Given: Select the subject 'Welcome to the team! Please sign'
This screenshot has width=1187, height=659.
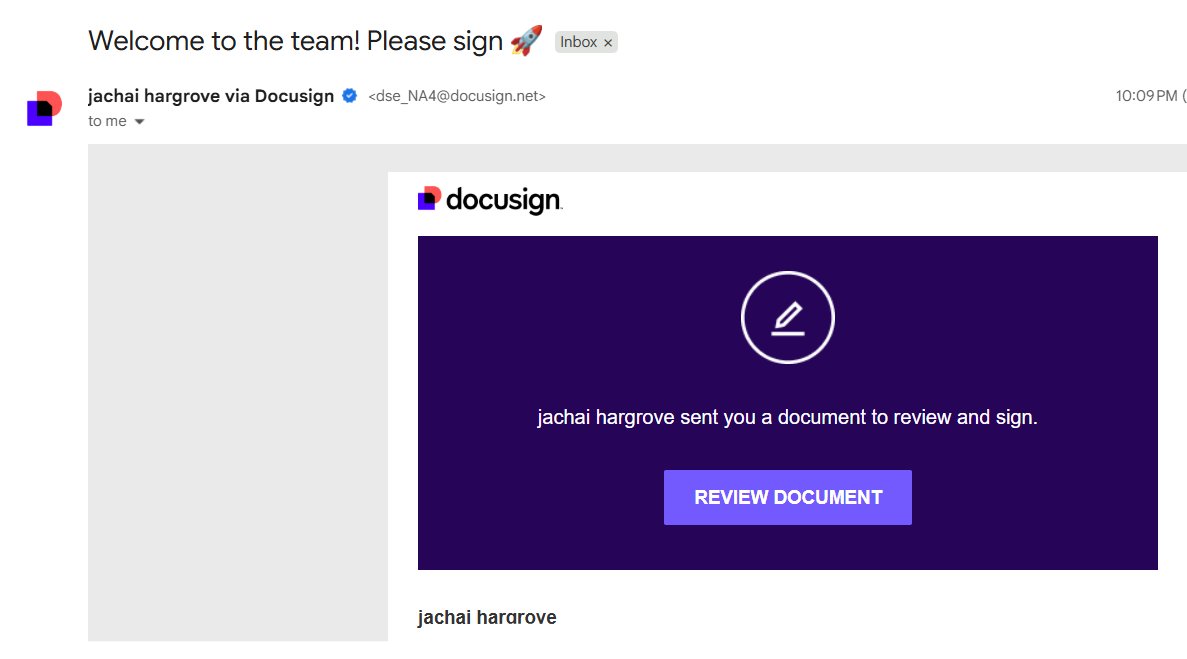Looking at the screenshot, I should tap(293, 41).
